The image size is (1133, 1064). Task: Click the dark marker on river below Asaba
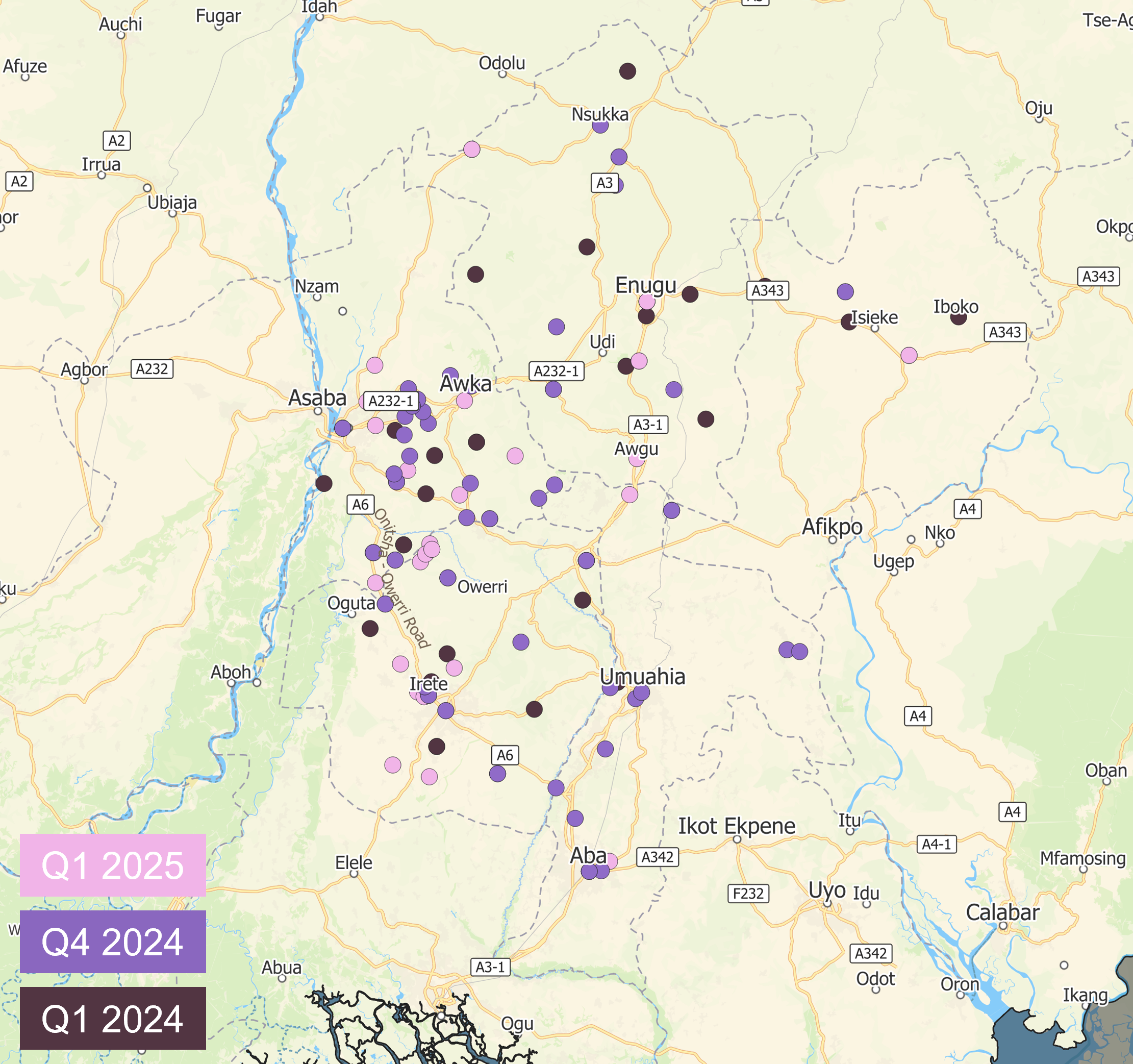click(324, 484)
